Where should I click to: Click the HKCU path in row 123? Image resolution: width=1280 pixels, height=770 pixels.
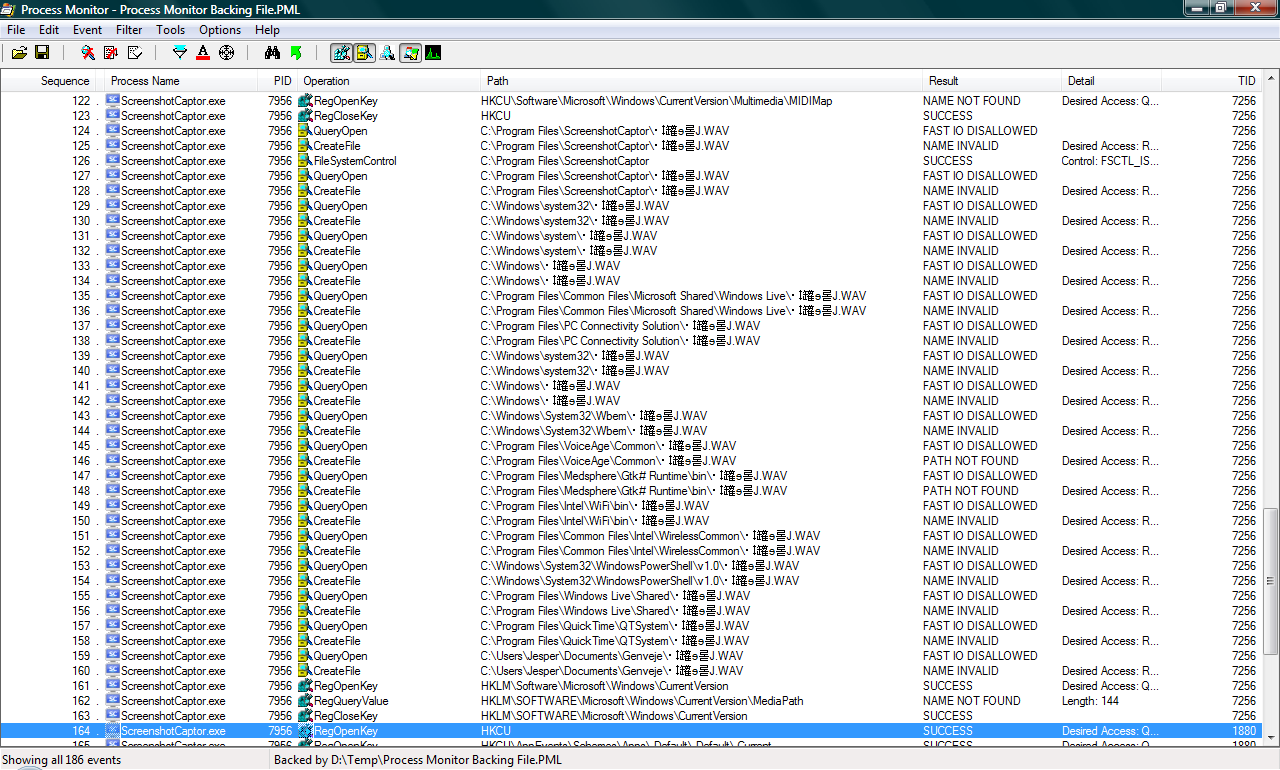pyautogui.click(x=496, y=116)
